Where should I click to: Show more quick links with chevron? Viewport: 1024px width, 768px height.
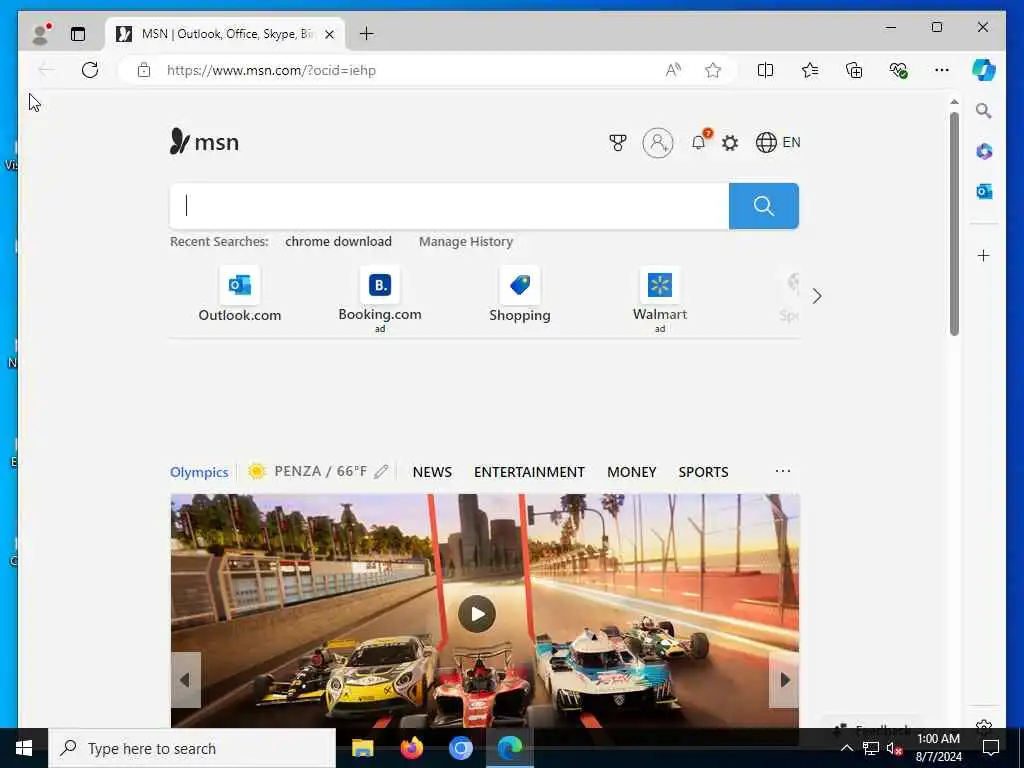pyautogui.click(x=817, y=296)
